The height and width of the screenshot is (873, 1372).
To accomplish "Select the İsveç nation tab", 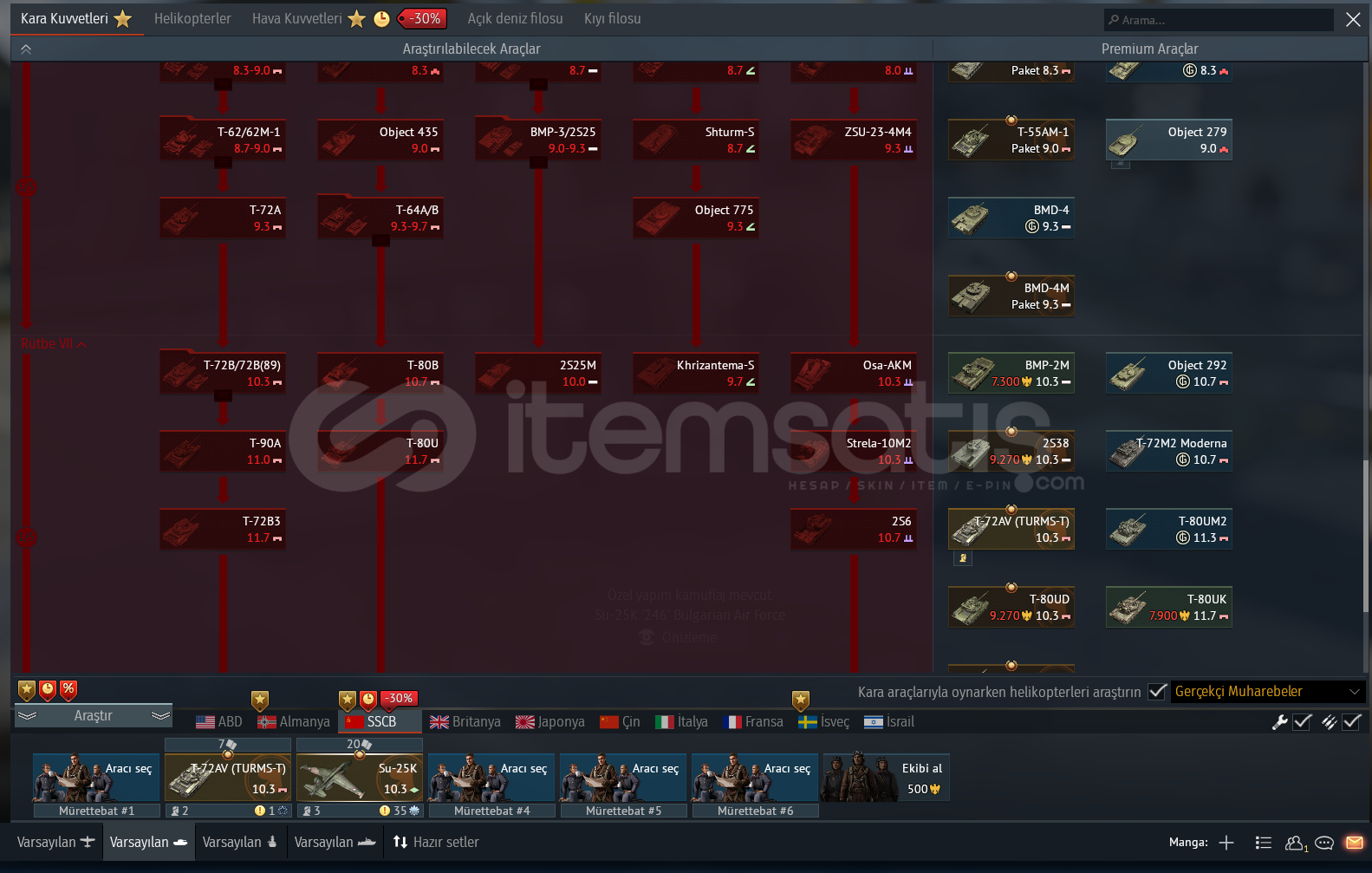I will coord(824,721).
